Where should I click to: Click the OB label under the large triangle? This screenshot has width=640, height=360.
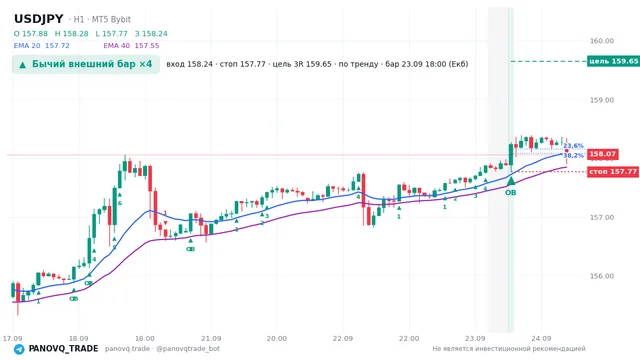[x=511, y=193]
